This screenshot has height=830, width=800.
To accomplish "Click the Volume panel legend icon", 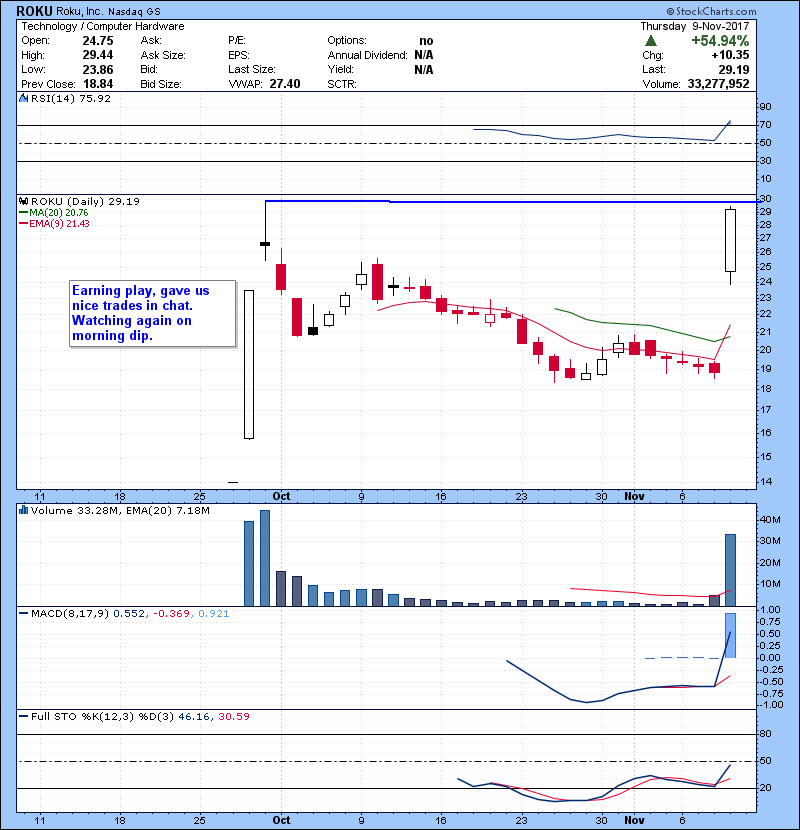I will 23,512.
